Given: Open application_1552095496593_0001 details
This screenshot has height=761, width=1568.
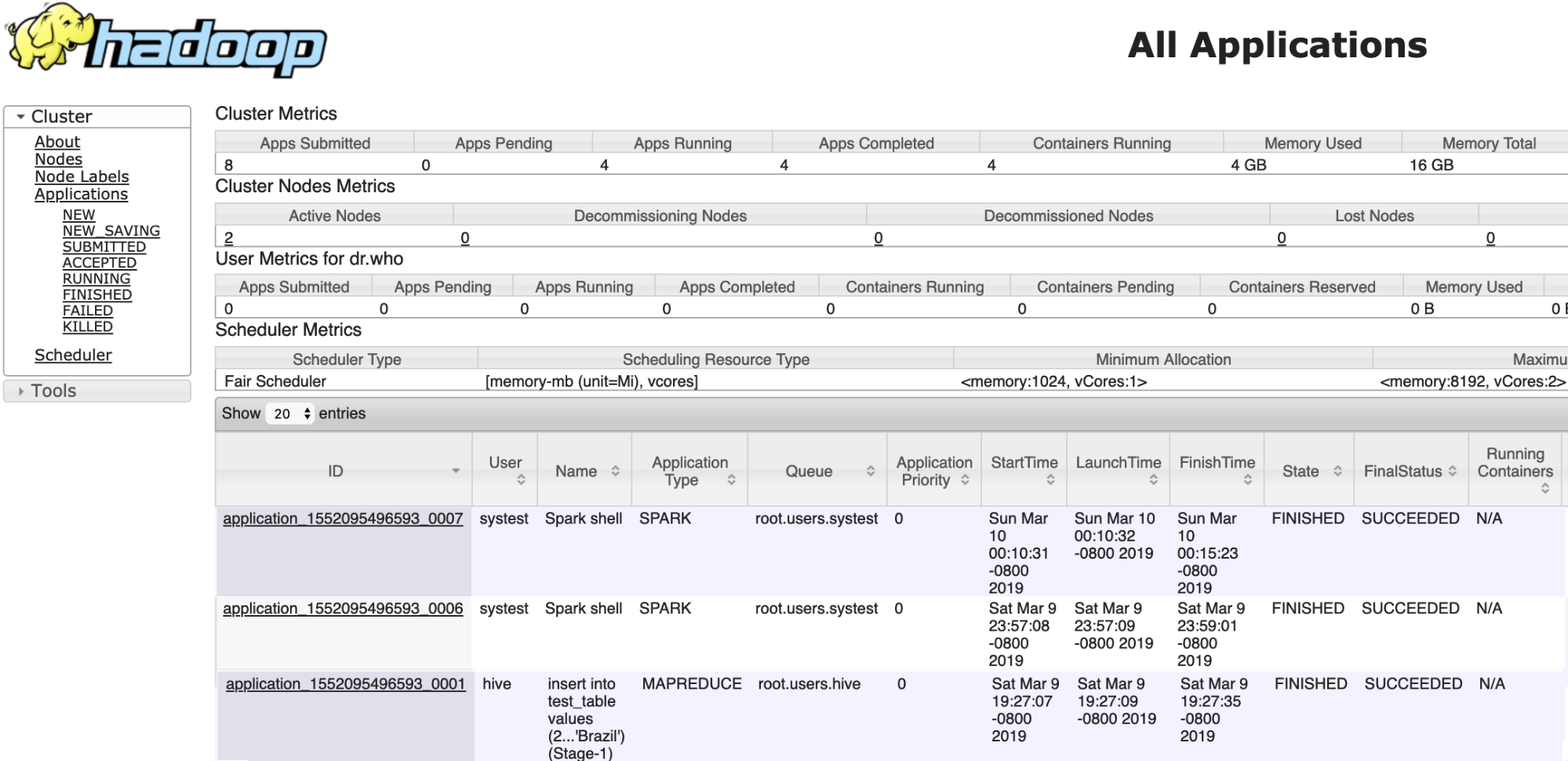Looking at the screenshot, I should click(345, 684).
